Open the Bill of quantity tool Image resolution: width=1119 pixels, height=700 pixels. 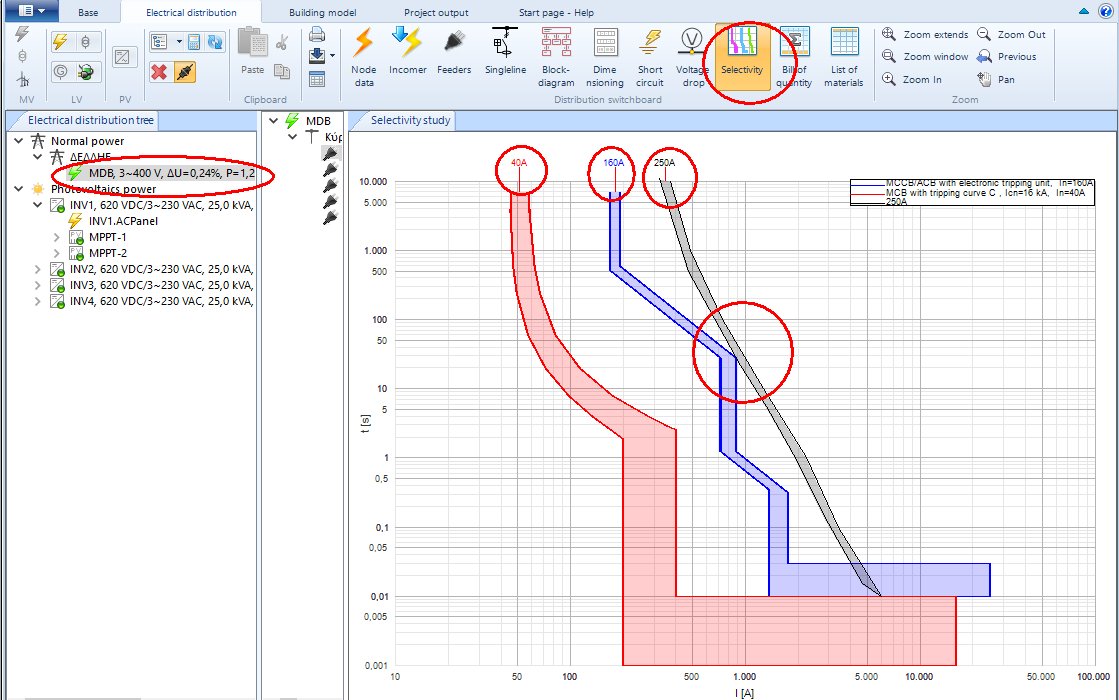point(794,57)
